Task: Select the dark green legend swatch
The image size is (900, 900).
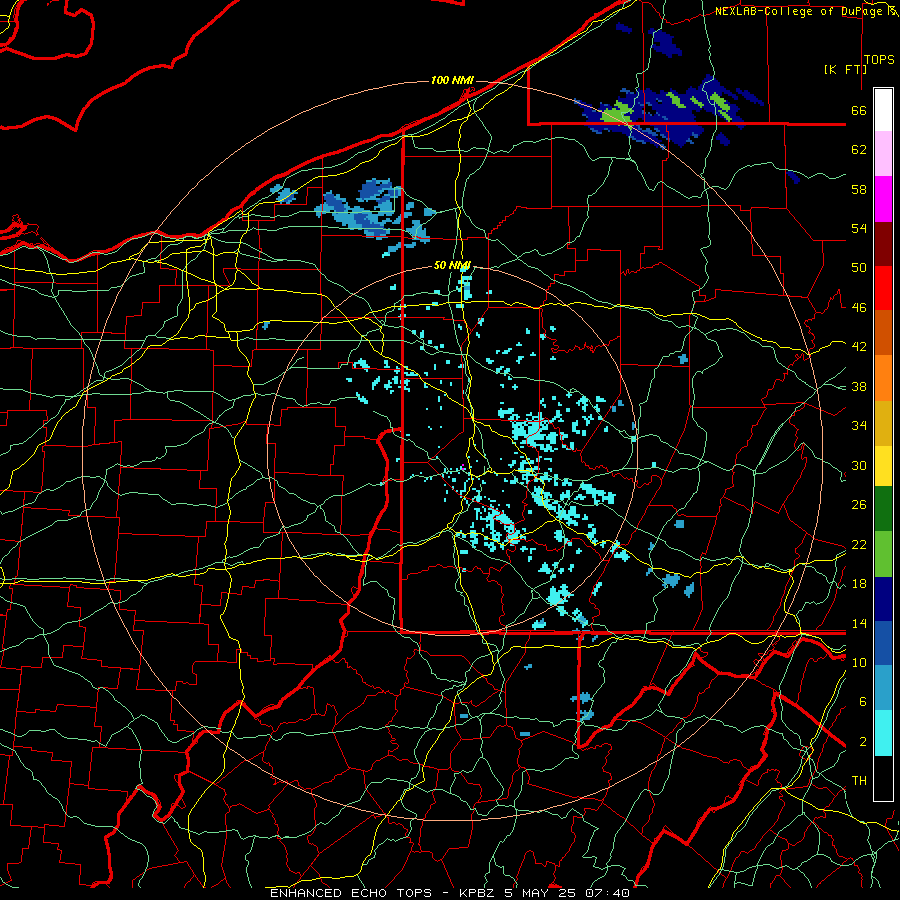Action: [x=883, y=509]
